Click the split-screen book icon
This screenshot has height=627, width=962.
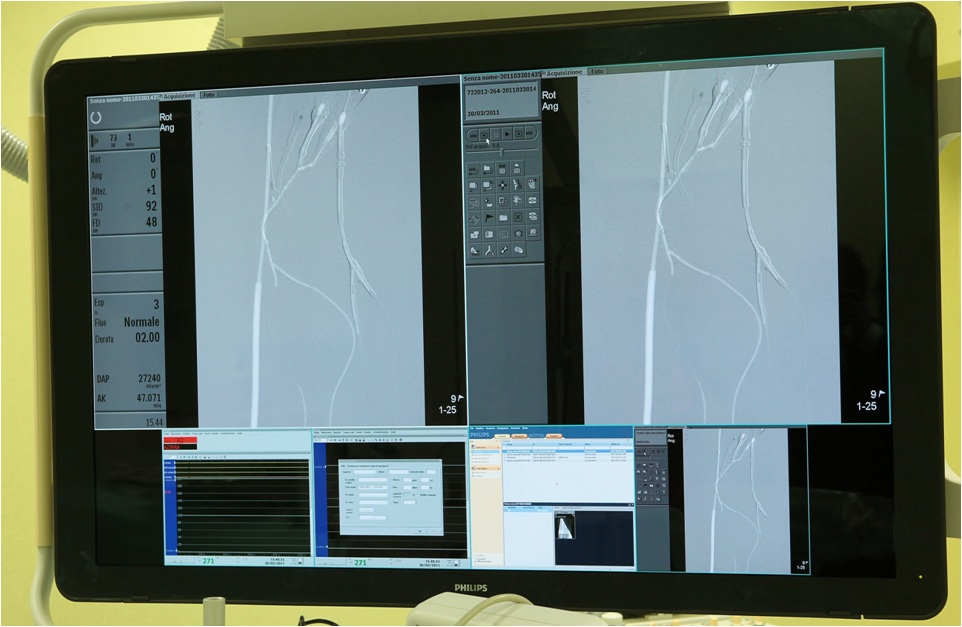coord(488,234)
